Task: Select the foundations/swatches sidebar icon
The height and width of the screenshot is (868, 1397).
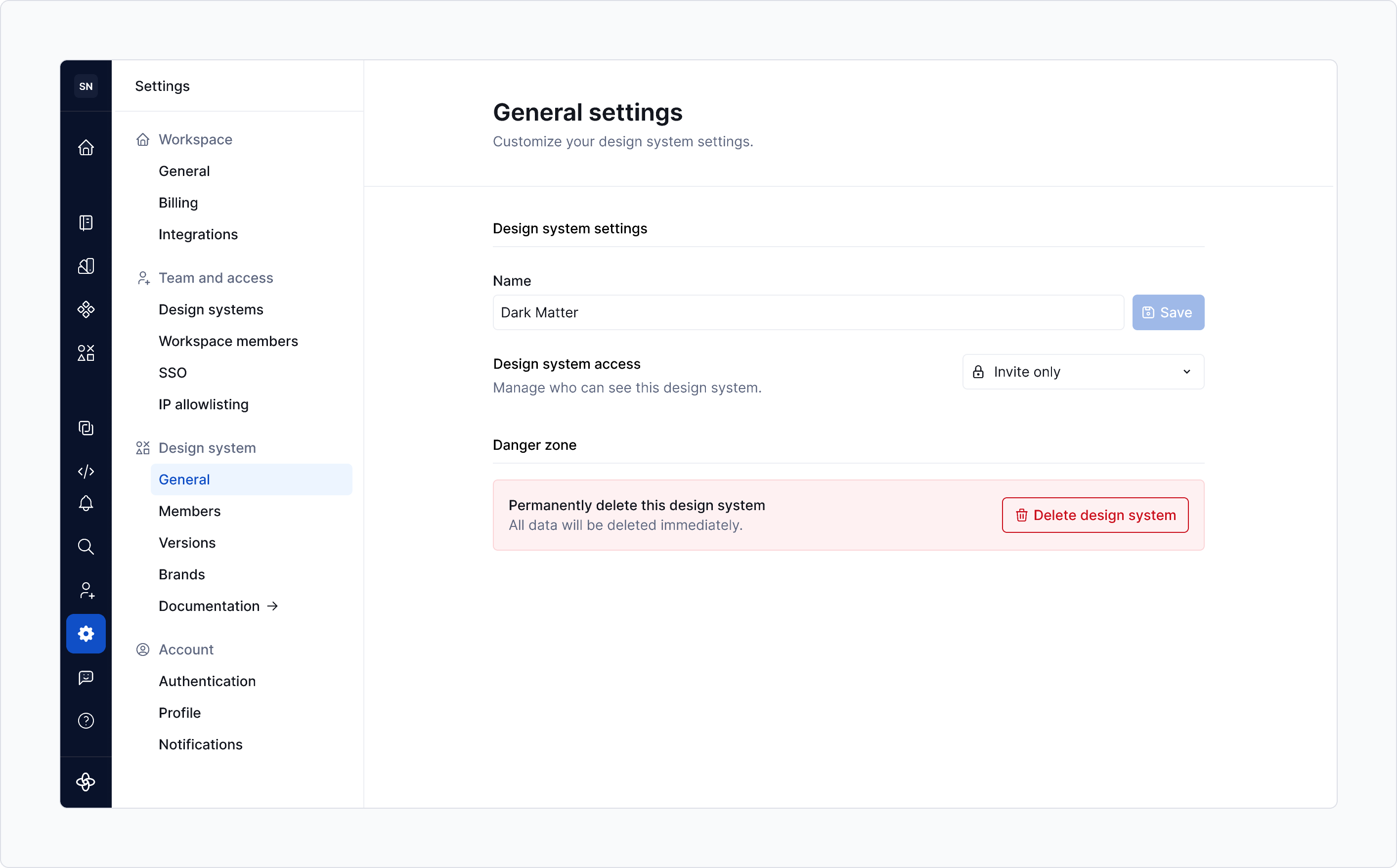Action: coord(86,266)
